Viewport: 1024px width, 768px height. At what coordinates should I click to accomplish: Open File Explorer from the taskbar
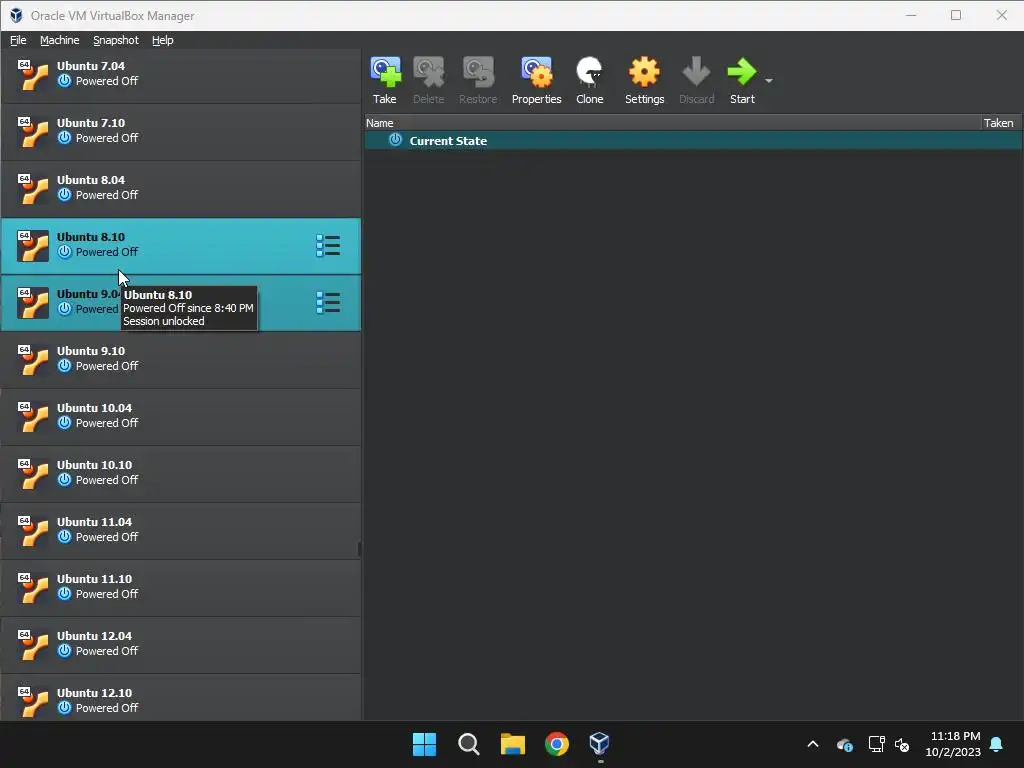pos(513,744)
